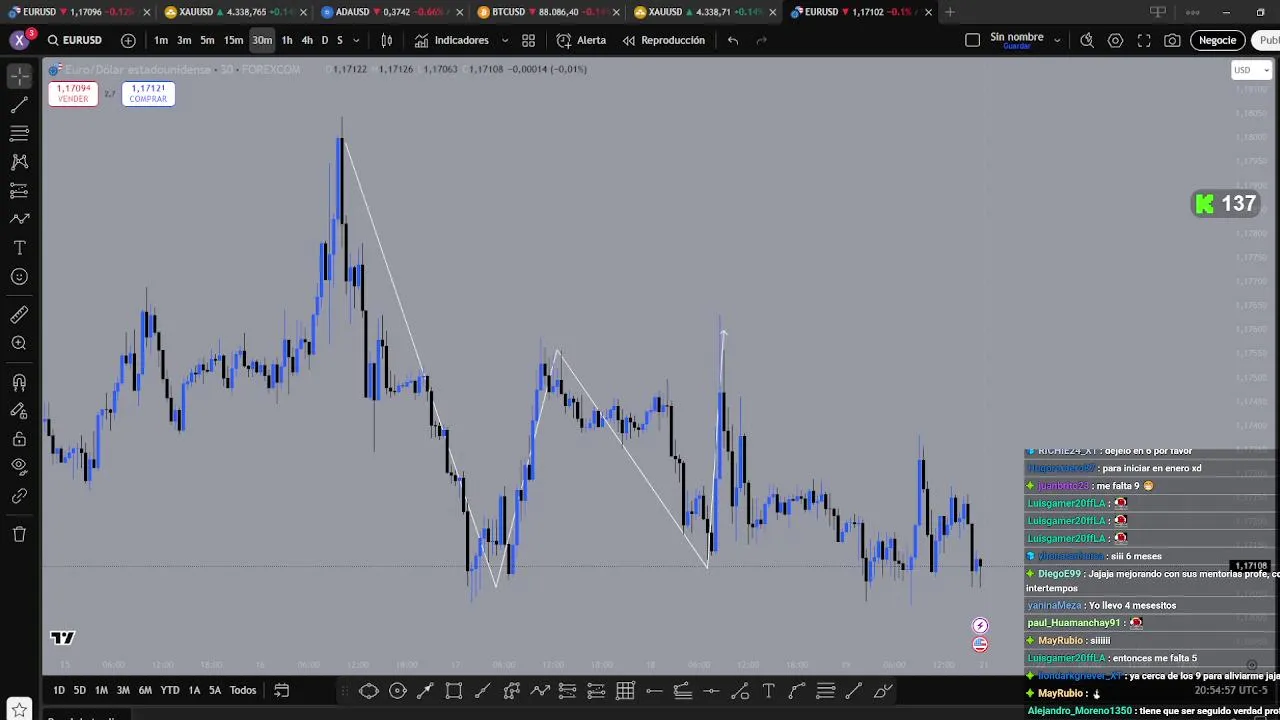Remove drawings with the trash icon
Screen dimensions: 1280x720
(x=19, y=534)
